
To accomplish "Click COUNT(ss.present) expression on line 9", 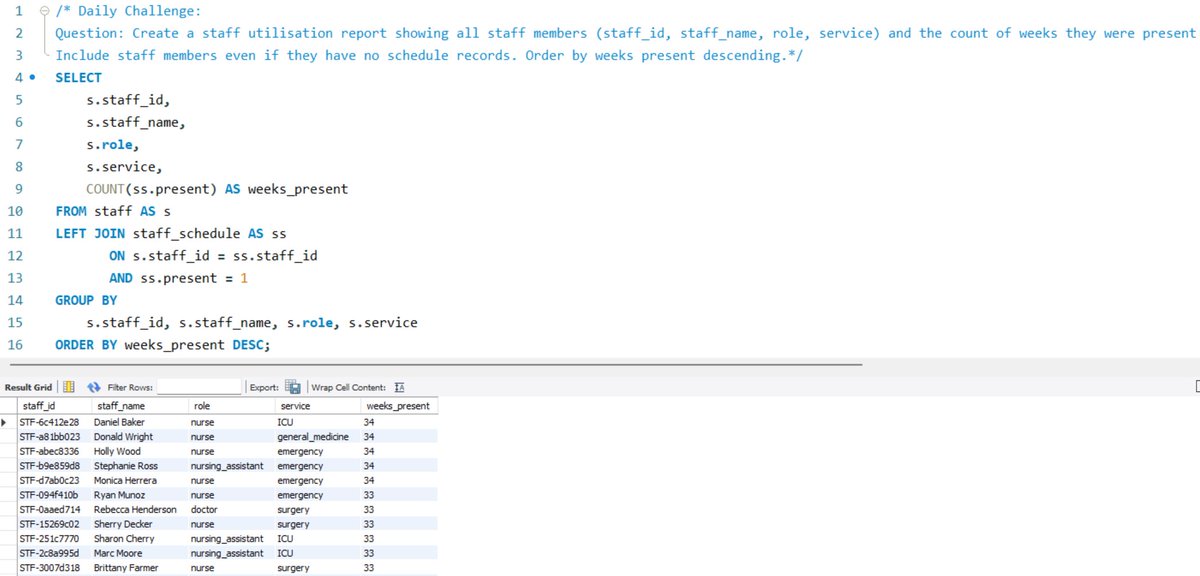I will pos(151,189).
